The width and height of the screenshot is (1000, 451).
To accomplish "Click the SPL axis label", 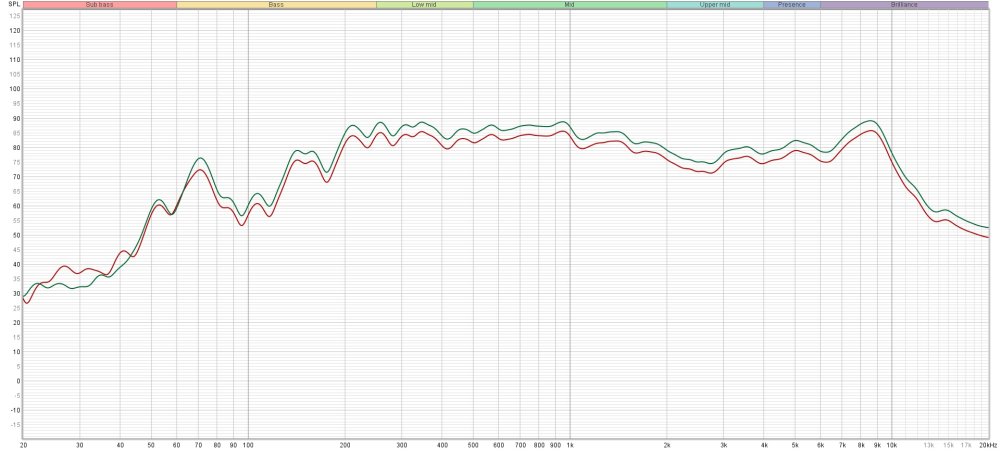I will click(x=10, y=5).
